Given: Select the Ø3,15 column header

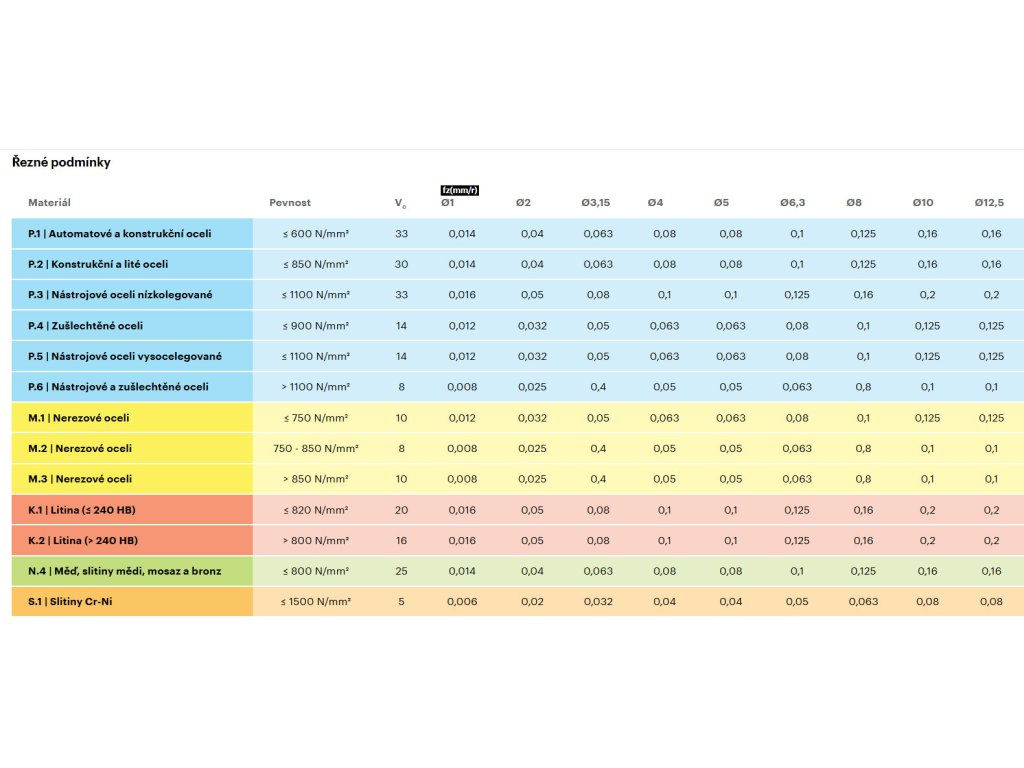Looking at the screenshot, I should [x=596, y=202].
